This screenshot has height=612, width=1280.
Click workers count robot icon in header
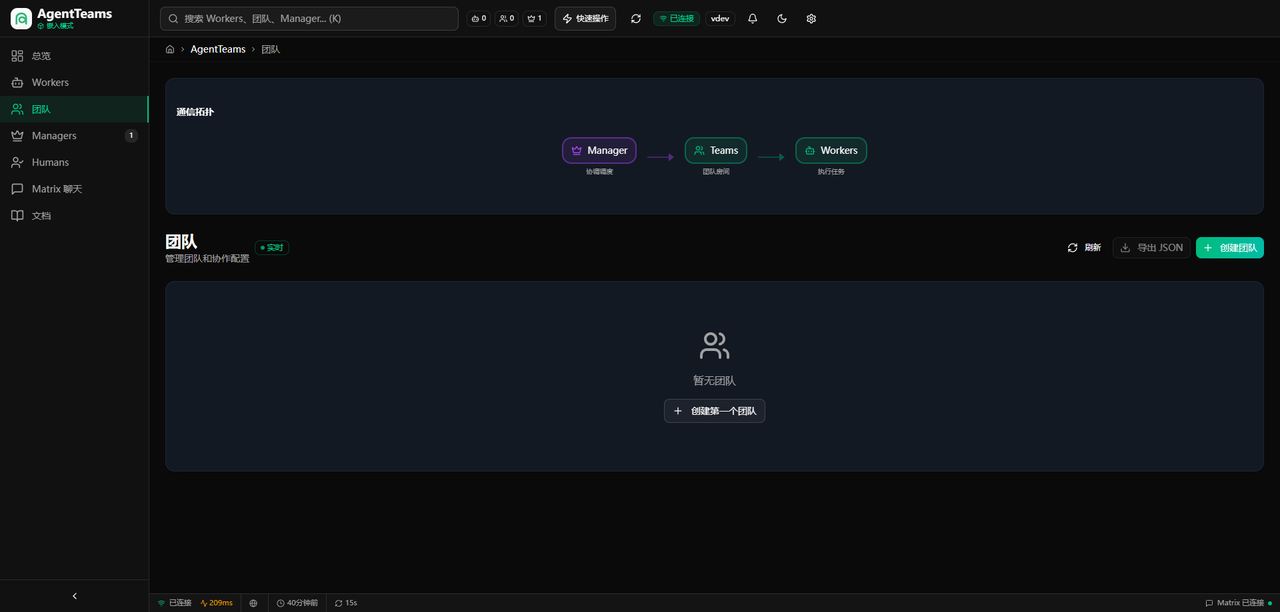pyautogui.click(x=479, y=18)
